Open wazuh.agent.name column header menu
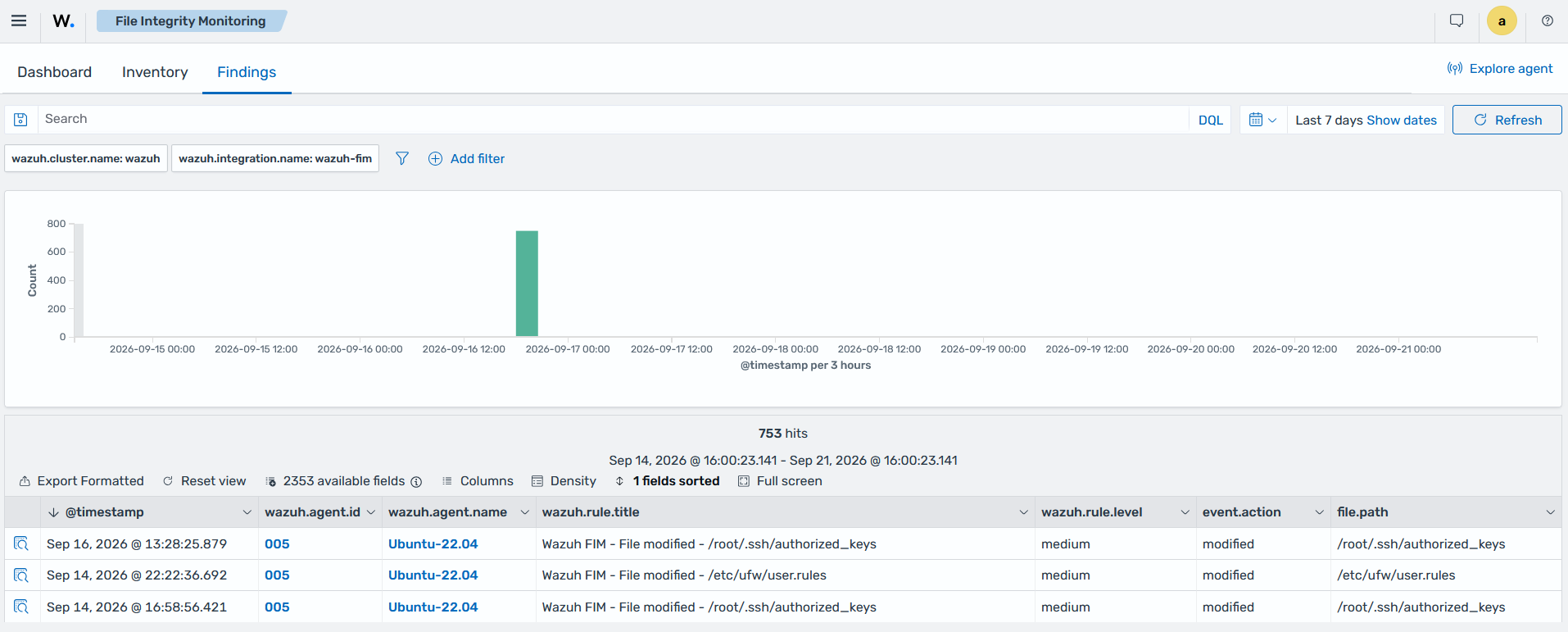The image size is (1568, 632). pos(525,512)
